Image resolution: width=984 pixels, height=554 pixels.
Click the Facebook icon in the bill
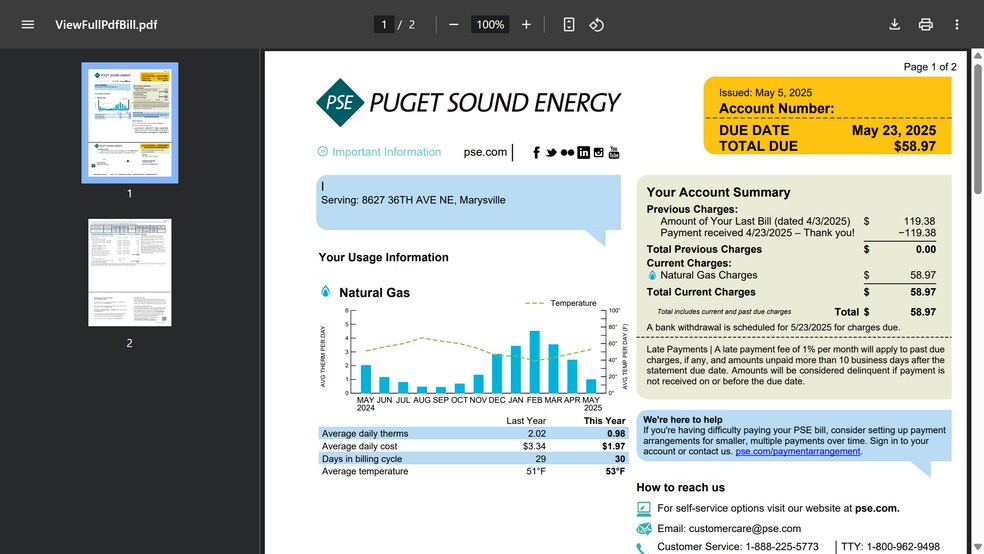[537, 152]
